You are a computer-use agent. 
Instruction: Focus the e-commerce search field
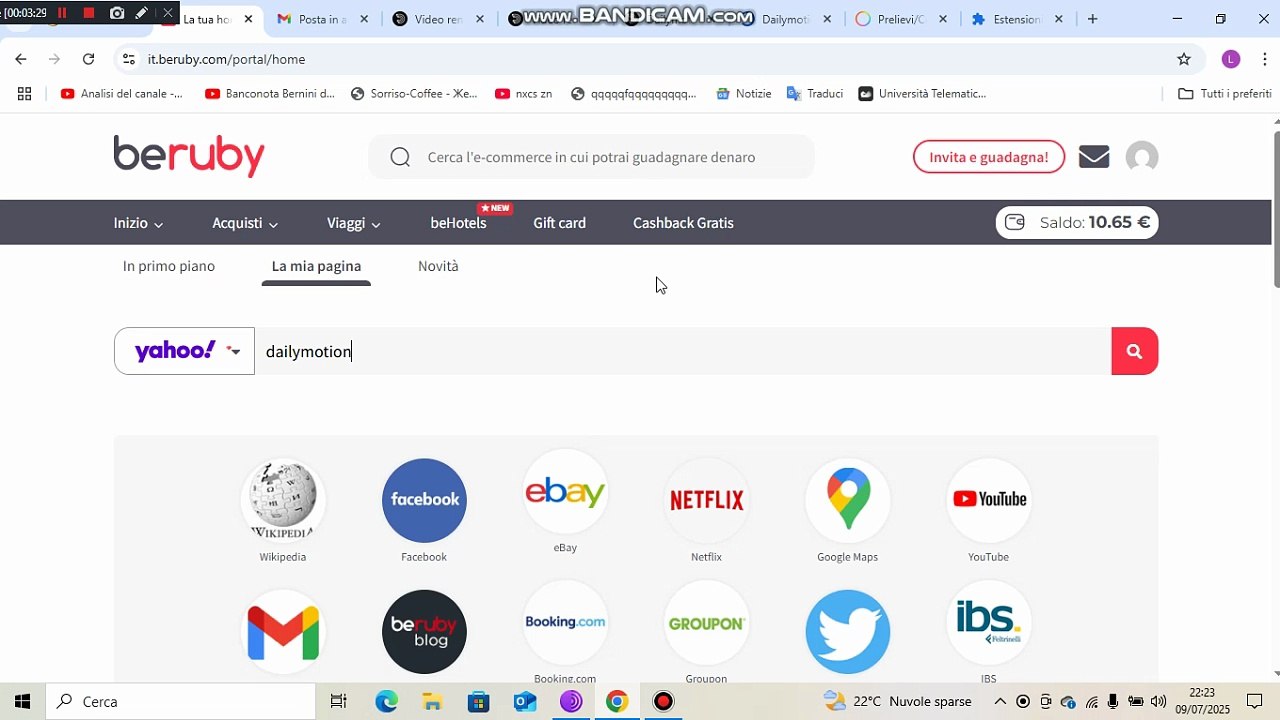[x=591, y=157]
